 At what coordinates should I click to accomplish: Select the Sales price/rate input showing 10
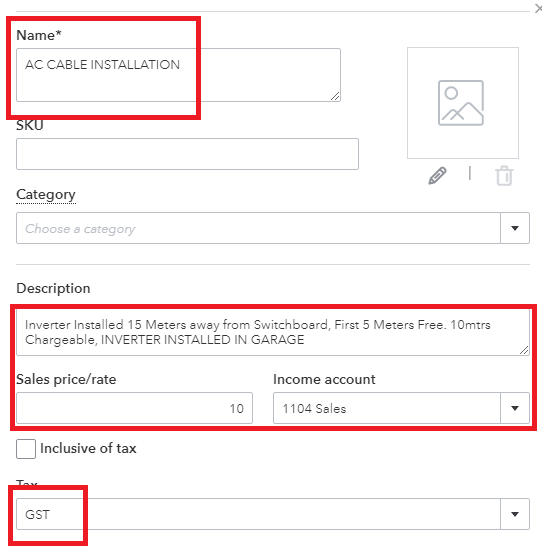click(x=134, y=408)
